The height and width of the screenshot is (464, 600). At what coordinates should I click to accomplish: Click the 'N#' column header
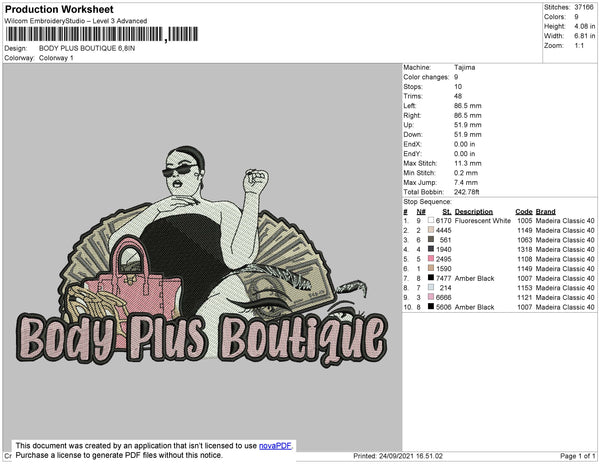click(x=421, y=212)
